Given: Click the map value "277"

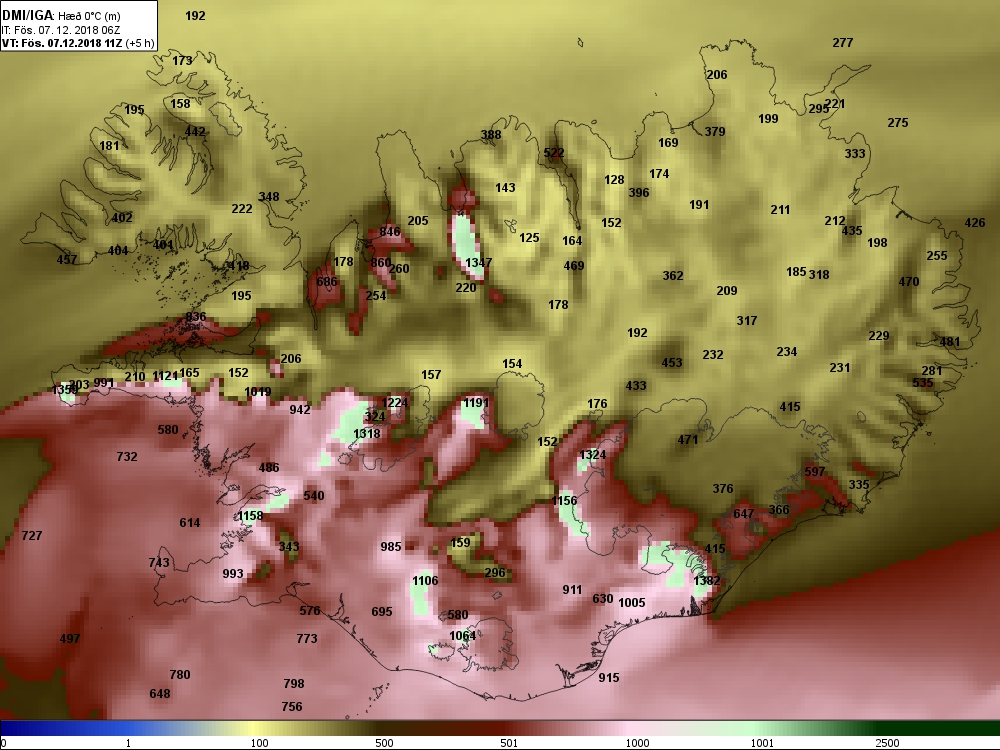Looking at the screenshot, I should (x=842, y=43).
